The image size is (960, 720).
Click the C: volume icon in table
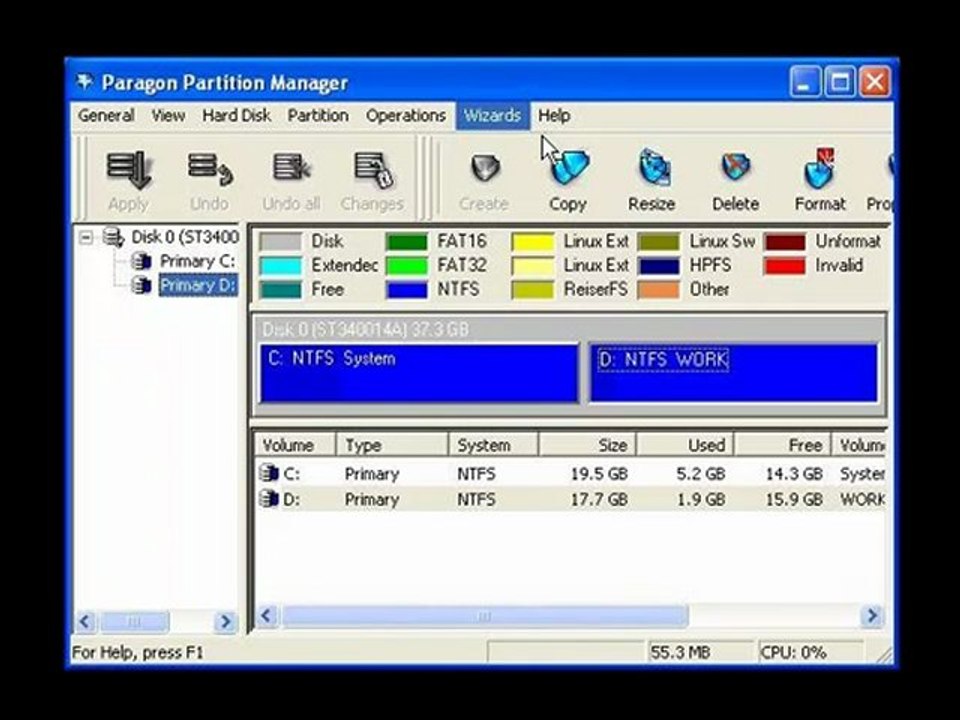269,473
